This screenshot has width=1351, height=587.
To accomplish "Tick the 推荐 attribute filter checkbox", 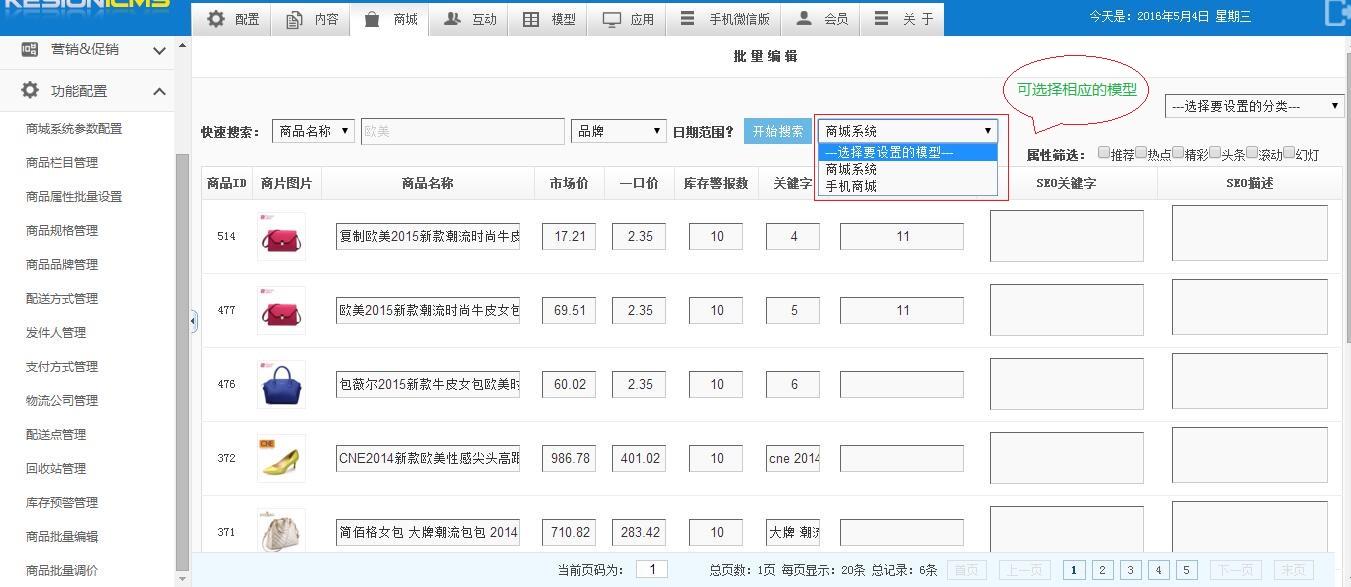I will click(1103, 153).
